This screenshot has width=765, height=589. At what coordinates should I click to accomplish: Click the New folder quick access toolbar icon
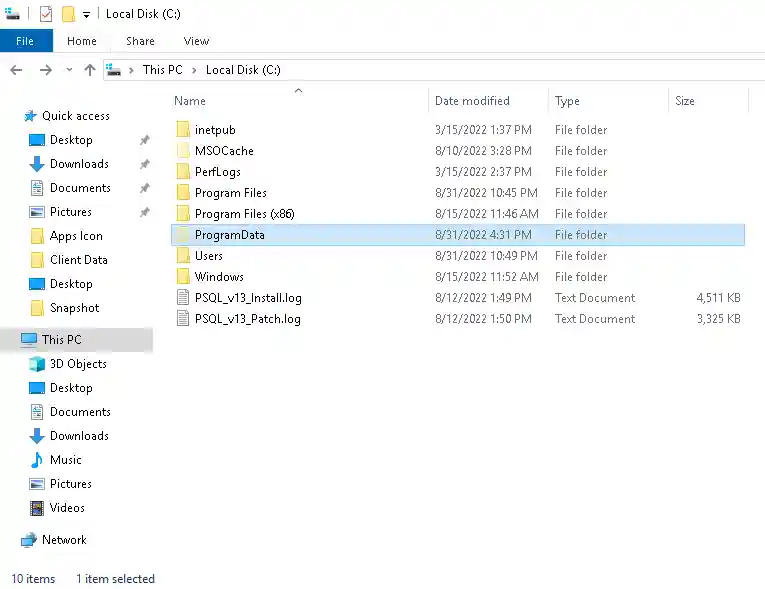pos(68,14)
